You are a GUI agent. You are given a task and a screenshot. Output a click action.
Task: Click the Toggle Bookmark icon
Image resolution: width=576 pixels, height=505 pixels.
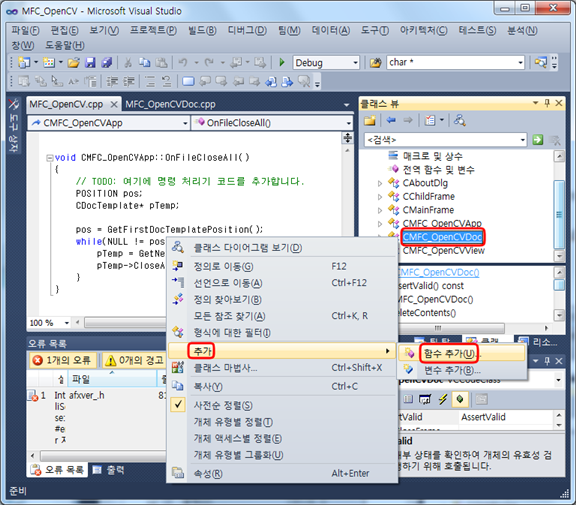tap(188, 81)
